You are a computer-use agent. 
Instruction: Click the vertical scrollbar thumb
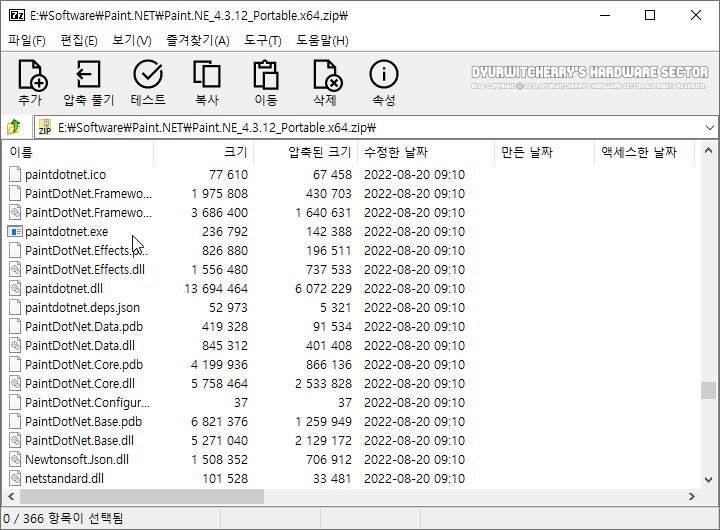point(709,390)
